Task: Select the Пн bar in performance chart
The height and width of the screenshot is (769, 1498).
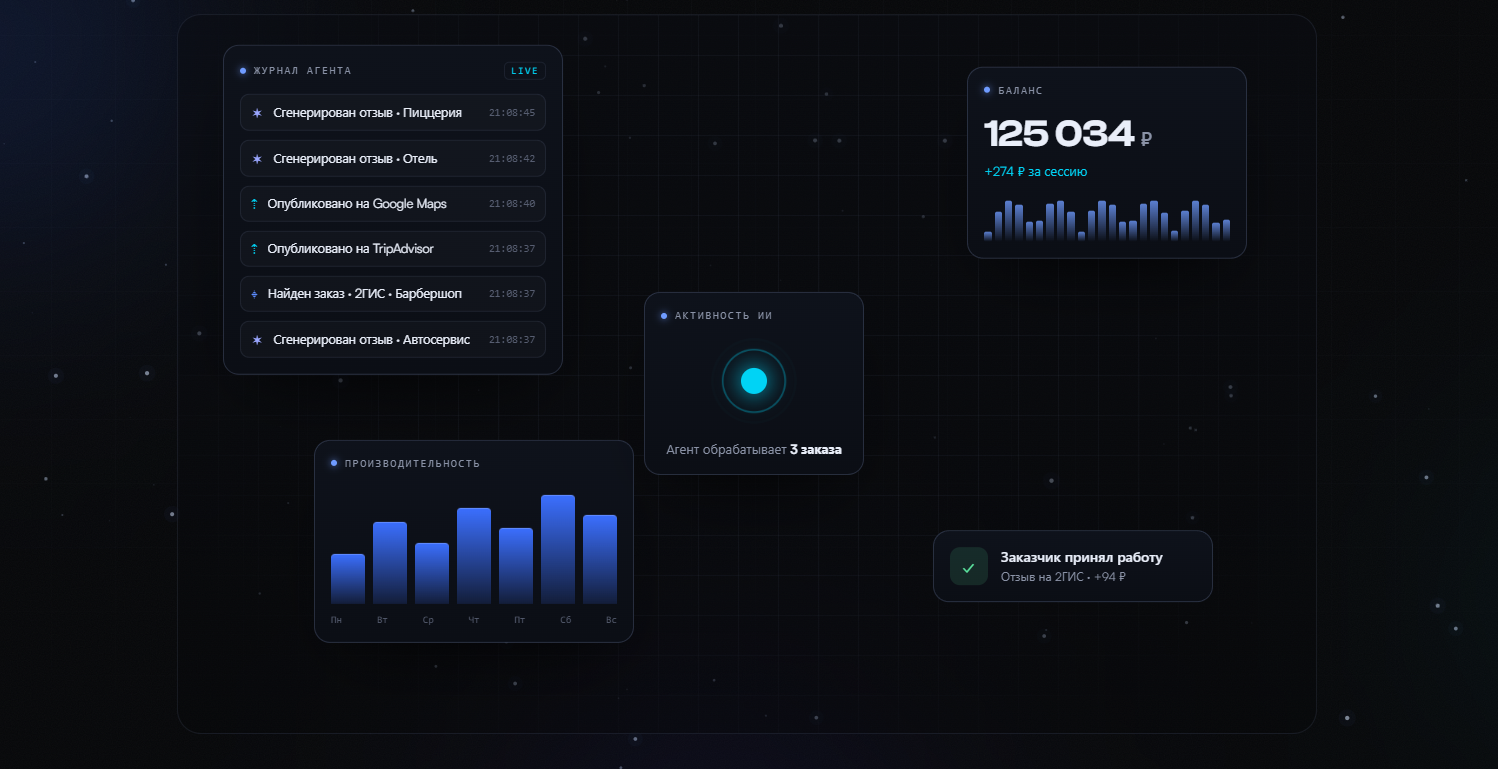Action: (x=348, y=579)
